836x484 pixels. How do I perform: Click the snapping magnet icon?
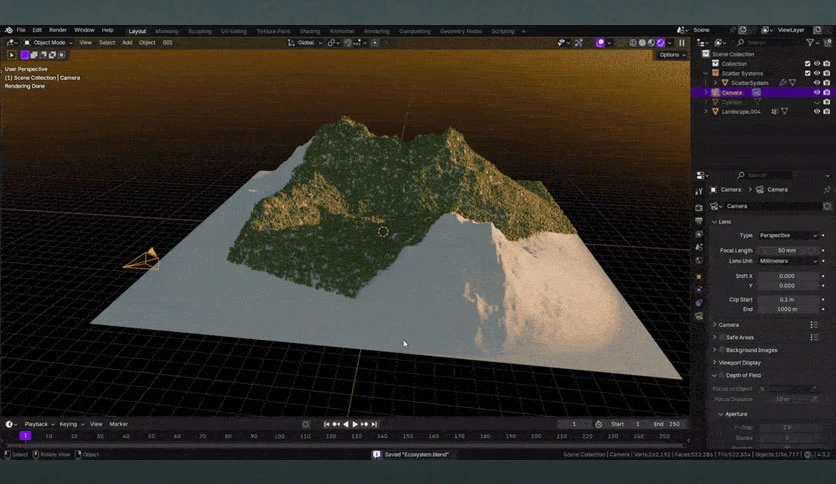point(348,43)
